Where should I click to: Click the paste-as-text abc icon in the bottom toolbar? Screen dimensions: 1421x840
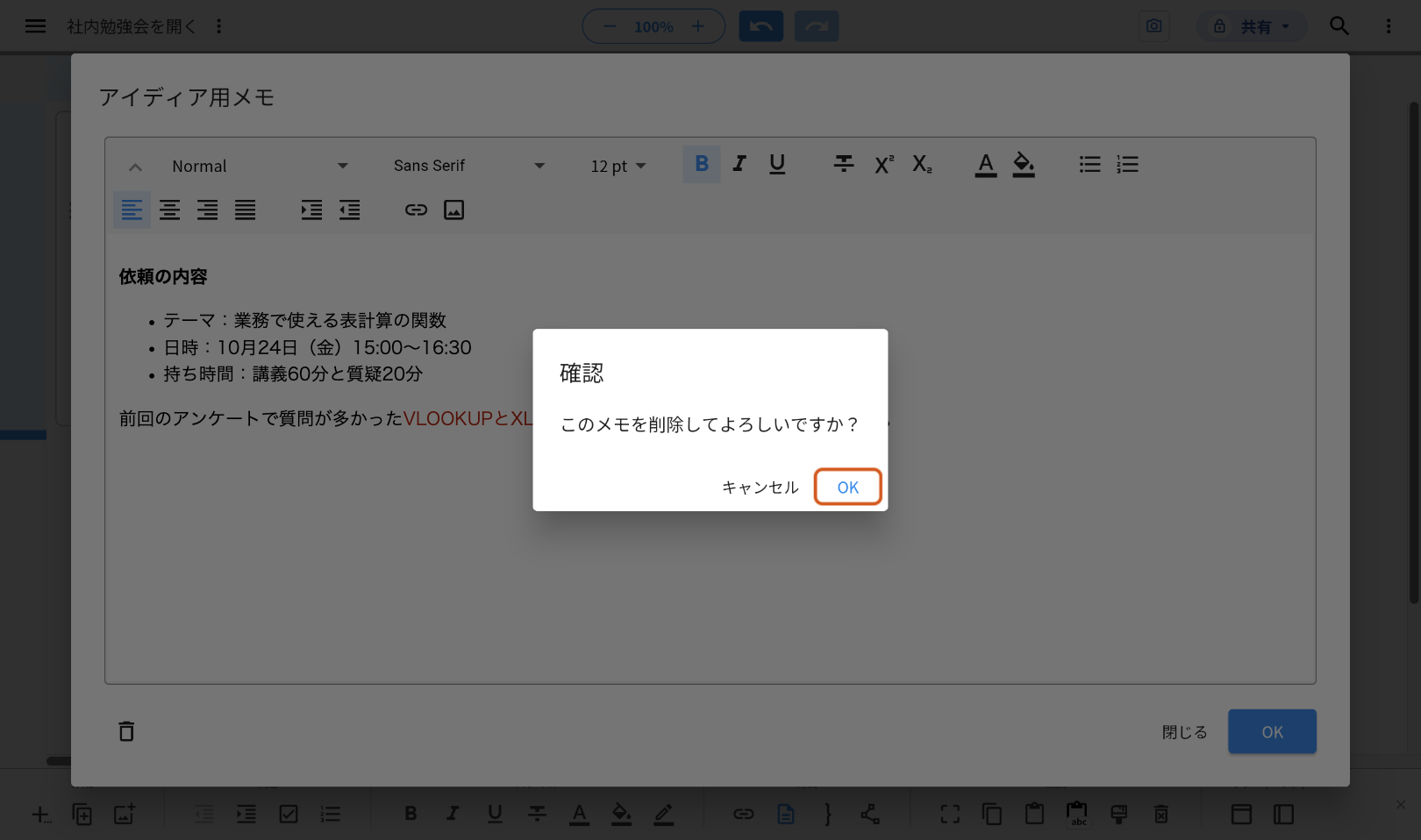(x=1077, y=815)
